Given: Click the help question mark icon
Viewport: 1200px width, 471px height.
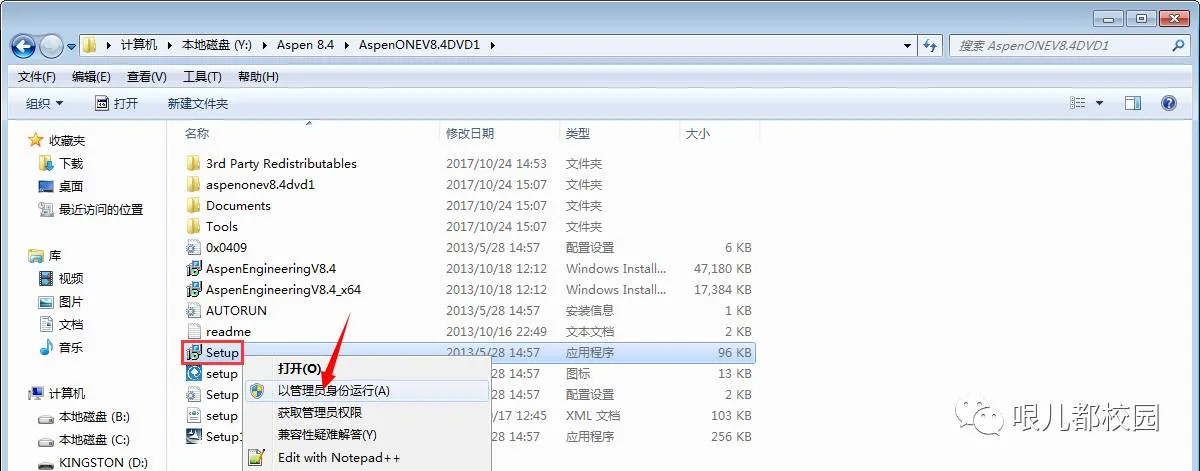Looking at the screenshot, I should tap(1167, 103).
